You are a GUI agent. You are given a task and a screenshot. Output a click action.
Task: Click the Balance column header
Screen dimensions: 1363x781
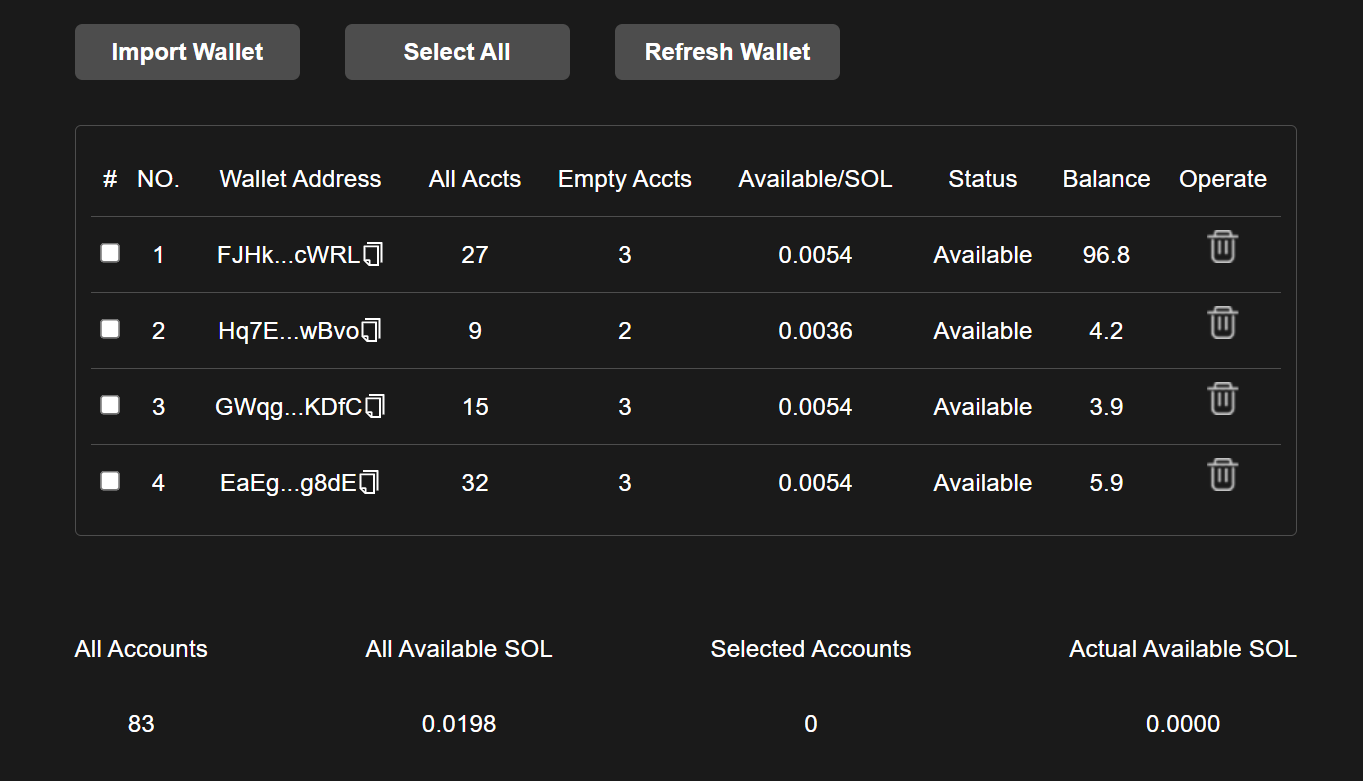tap(1106, 179)
